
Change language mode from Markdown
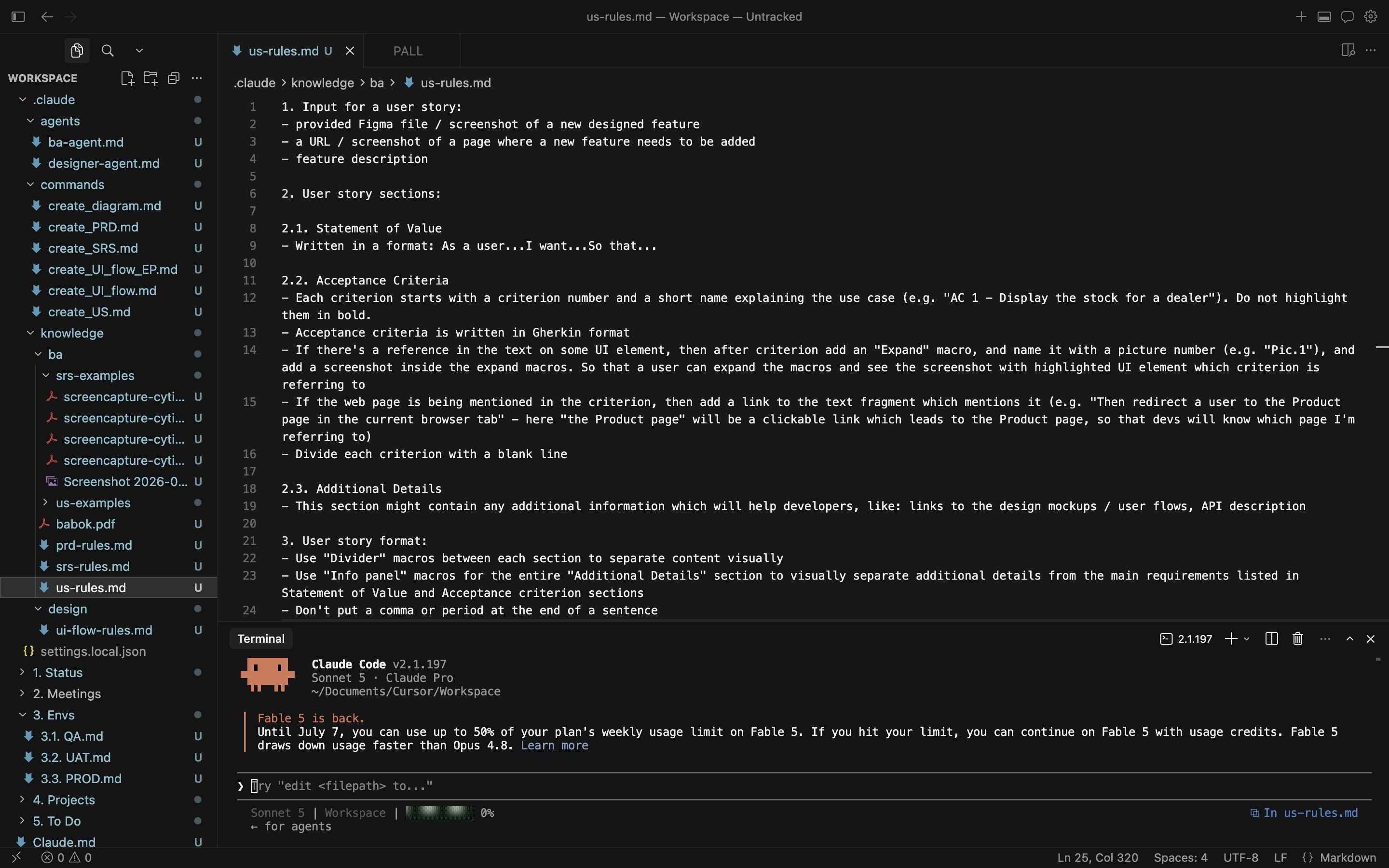[1348, 857]
